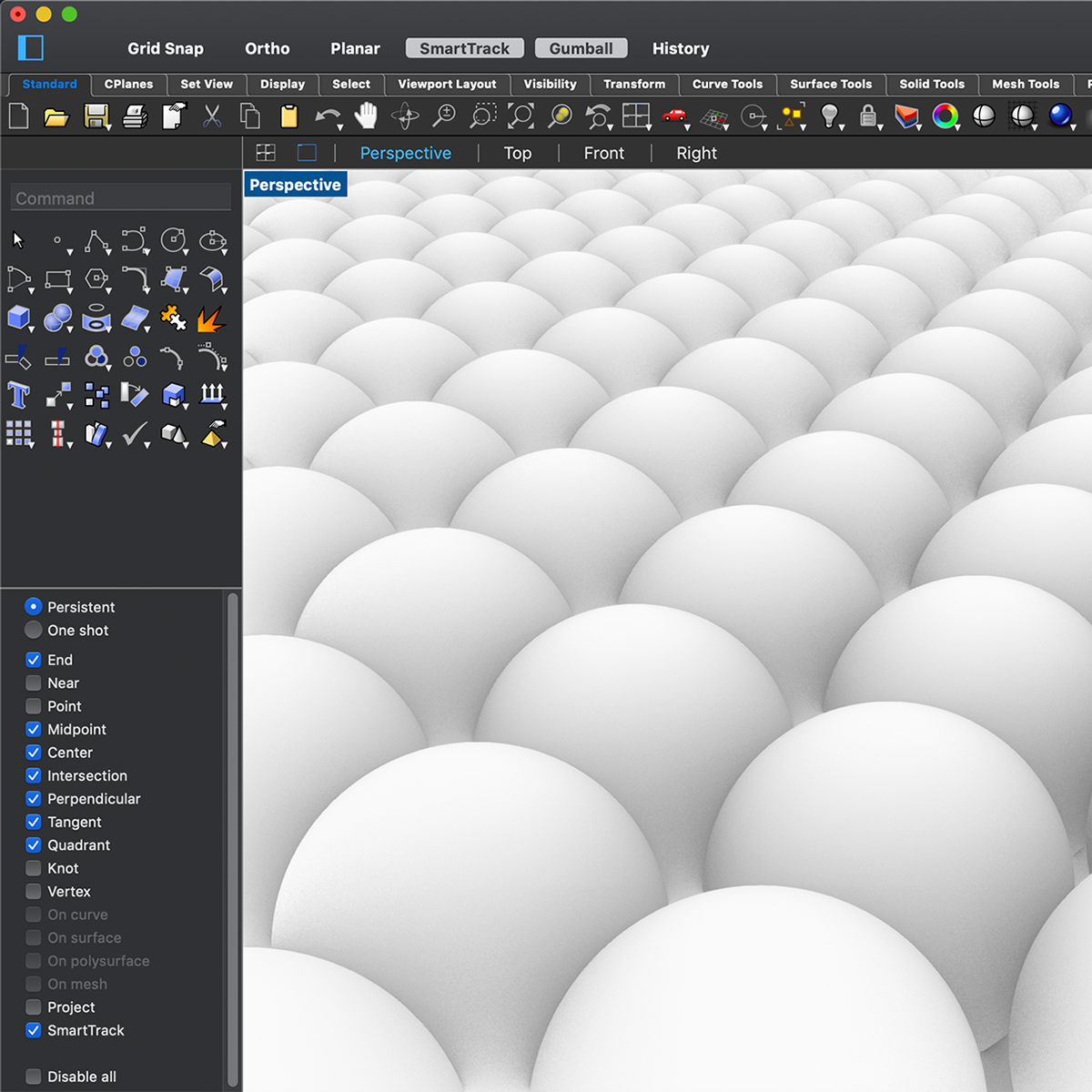1092x1092 pixels.
Task: Select the Circle drawing tool
Action: point(172,240)
